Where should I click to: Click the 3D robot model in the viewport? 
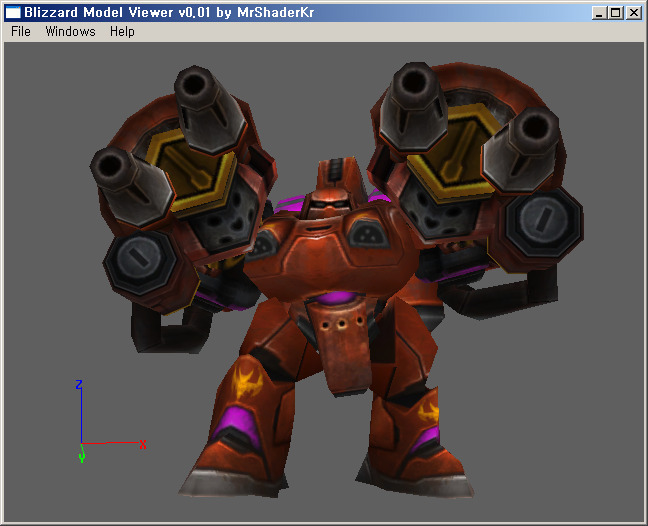click(x=336, y=278)
